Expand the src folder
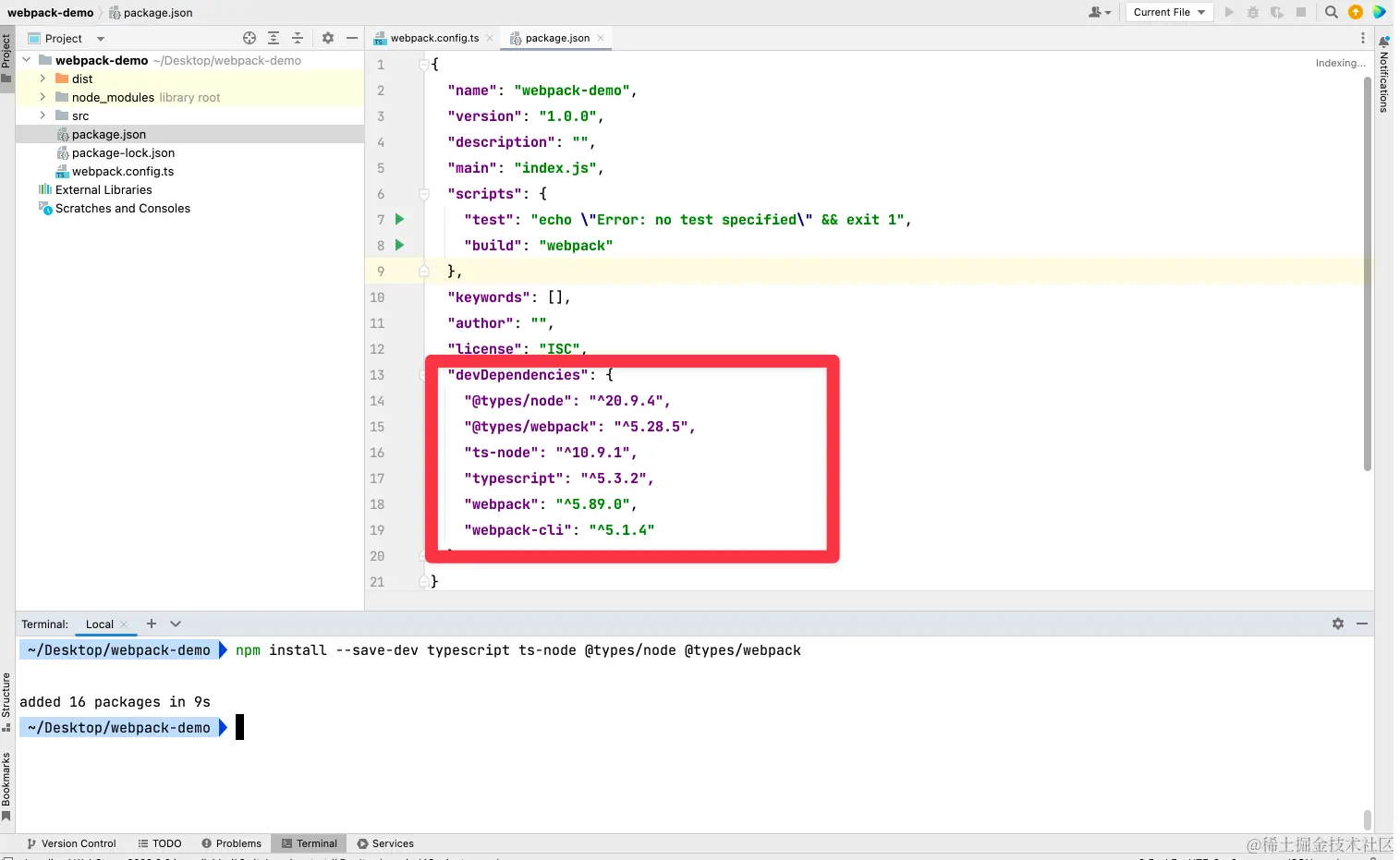The height and width of the screenshot is (860, 1400). [43, 115]
